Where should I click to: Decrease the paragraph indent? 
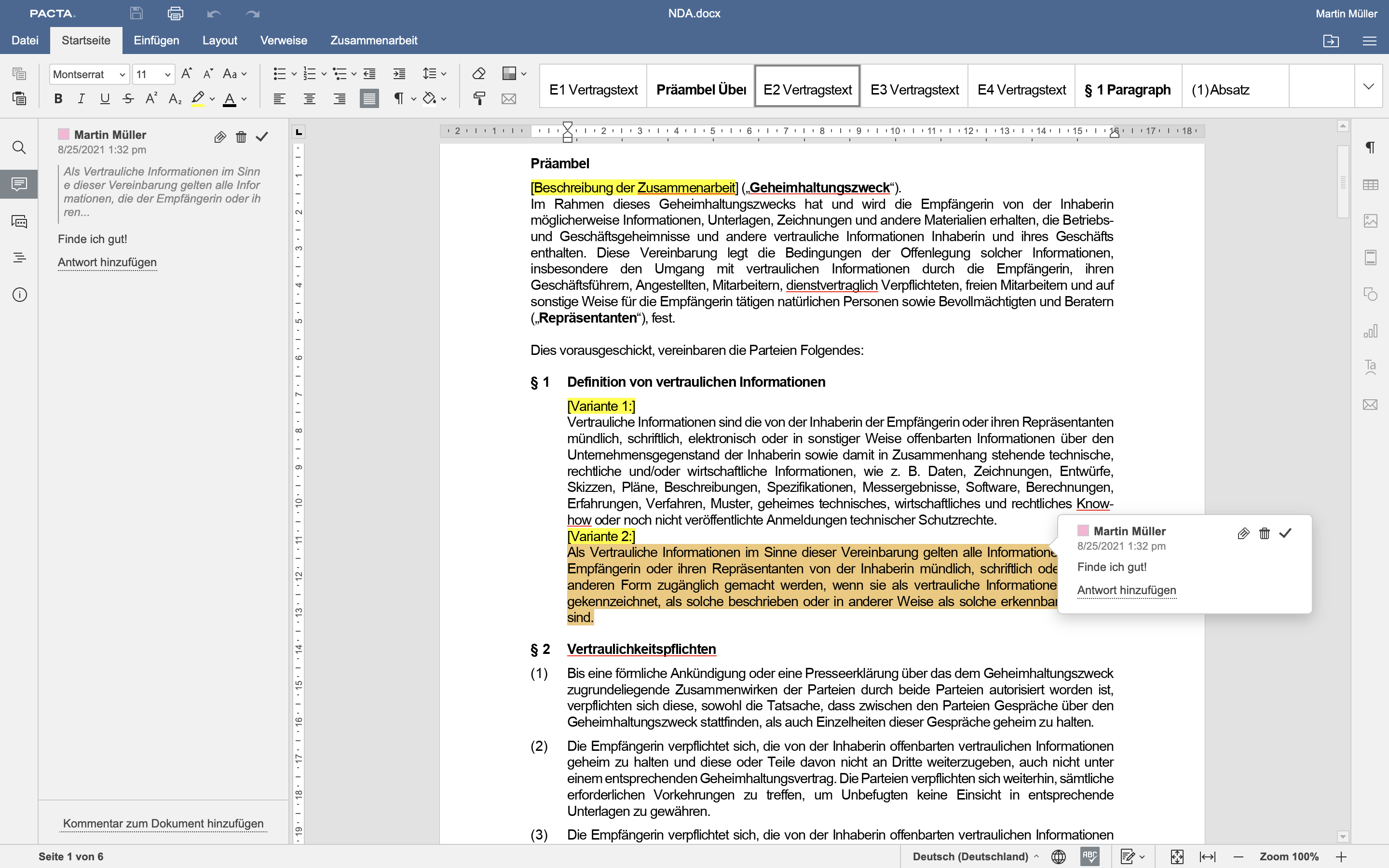369,73
